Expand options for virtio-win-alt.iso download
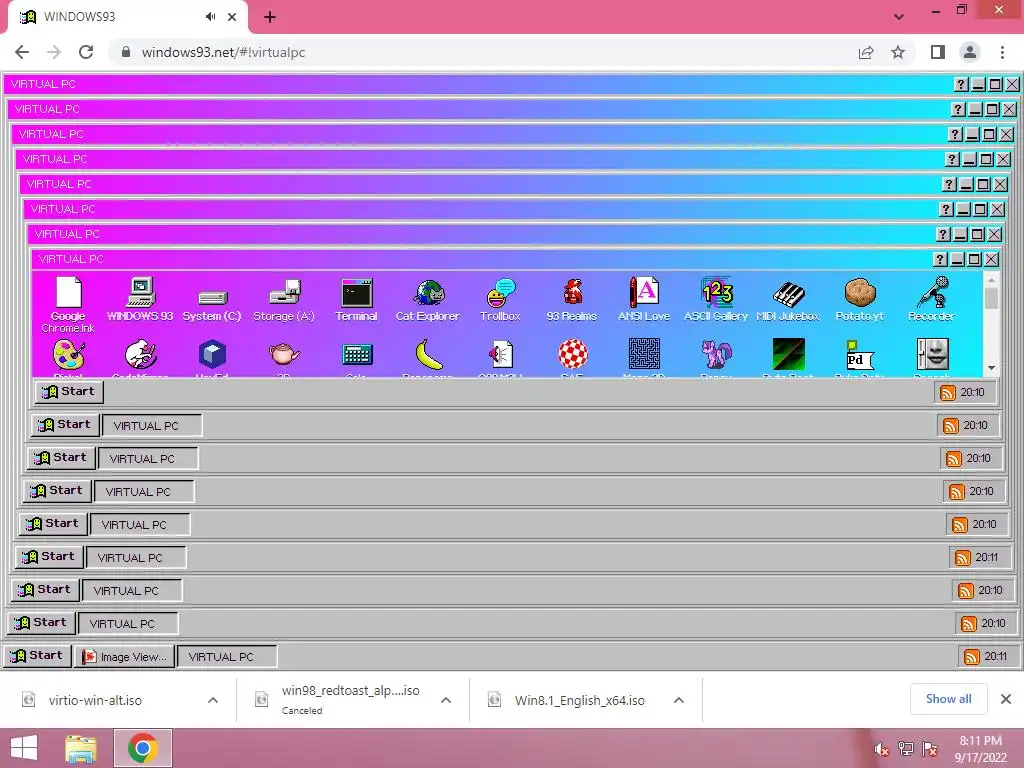The image size is (1024, 768). pos(213,700)
